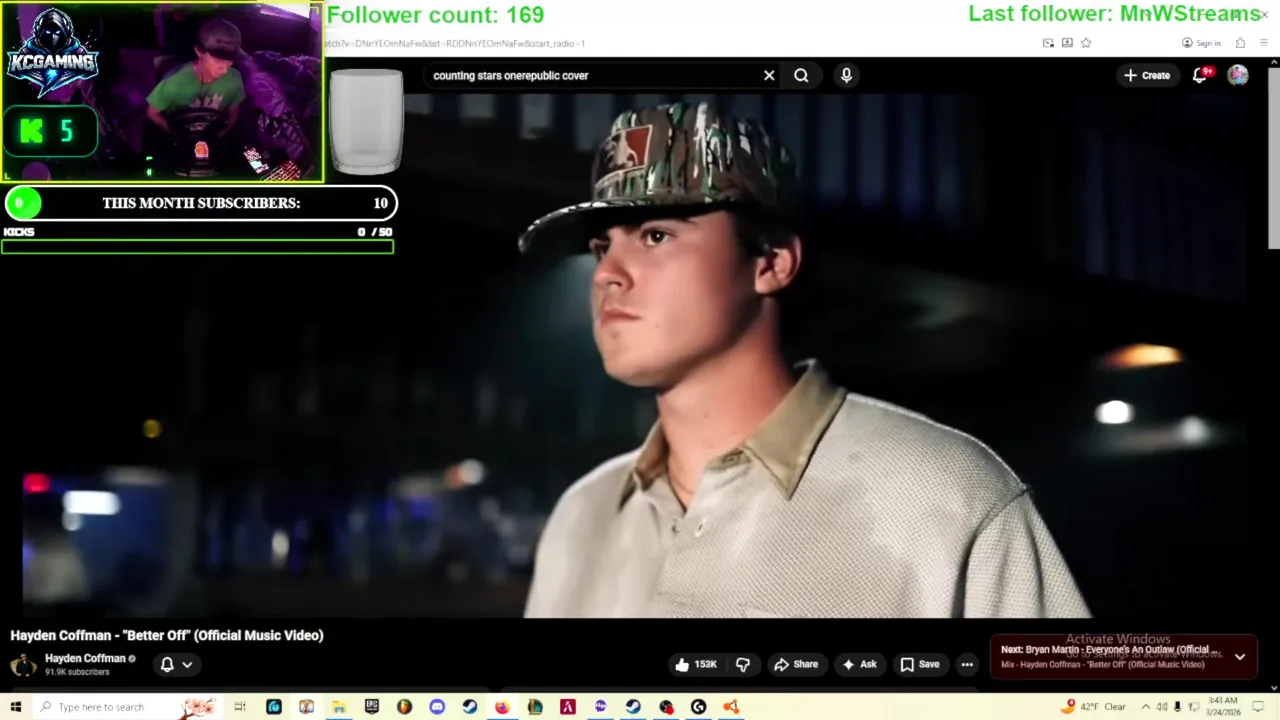Click the Kicks 0 / 50 progress bar
Viewport: 1280px width, 720px height.
point(198,246)
